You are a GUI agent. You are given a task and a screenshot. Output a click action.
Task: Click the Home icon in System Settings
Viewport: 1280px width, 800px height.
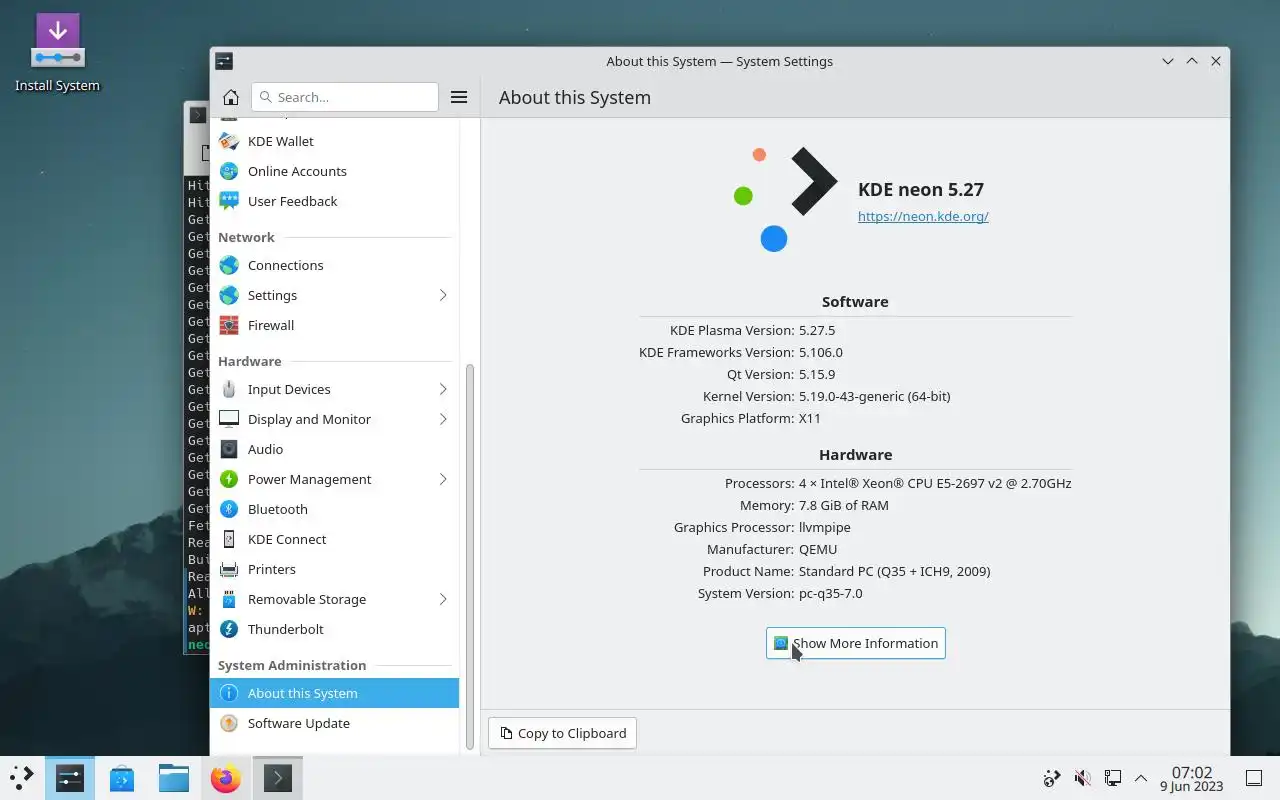click(x=230, y=97)
